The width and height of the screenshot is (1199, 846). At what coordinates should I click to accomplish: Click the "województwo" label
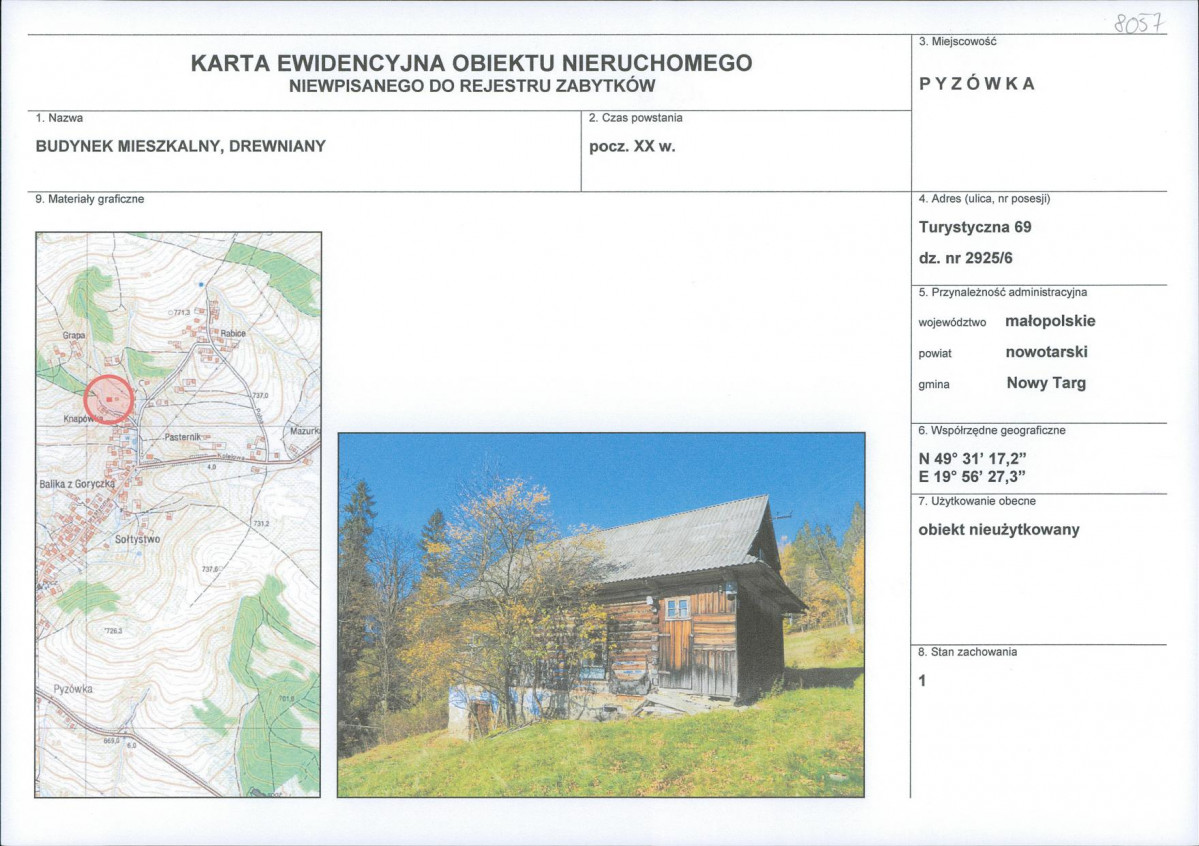952,323
